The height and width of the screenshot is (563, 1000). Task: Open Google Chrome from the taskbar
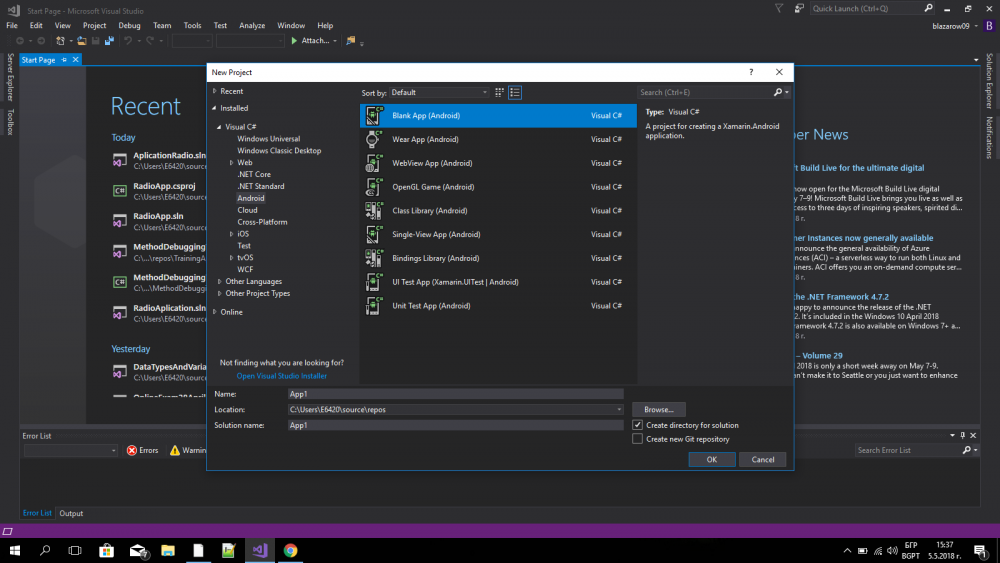[x=290, y=550]
